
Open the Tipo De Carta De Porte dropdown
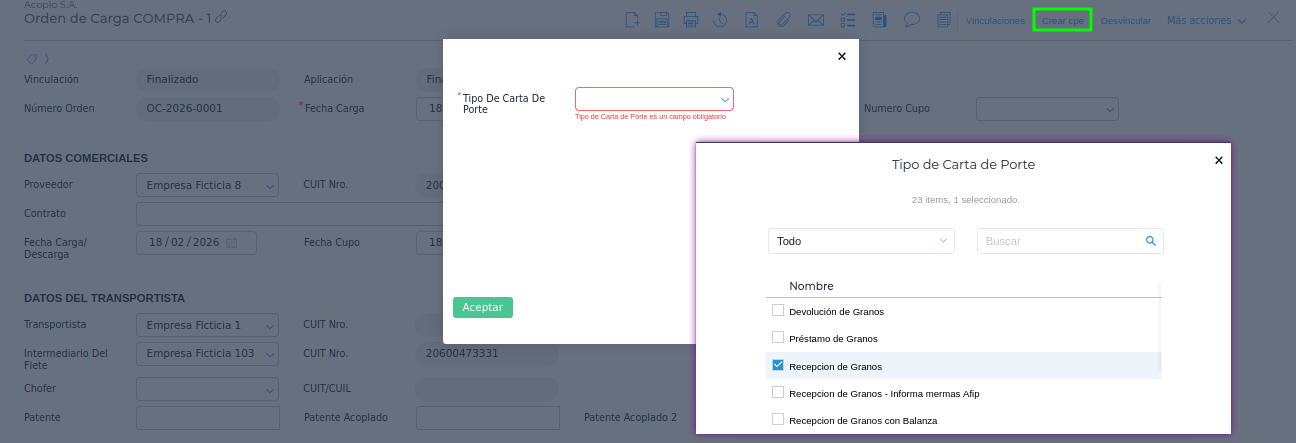pos(654,99)
